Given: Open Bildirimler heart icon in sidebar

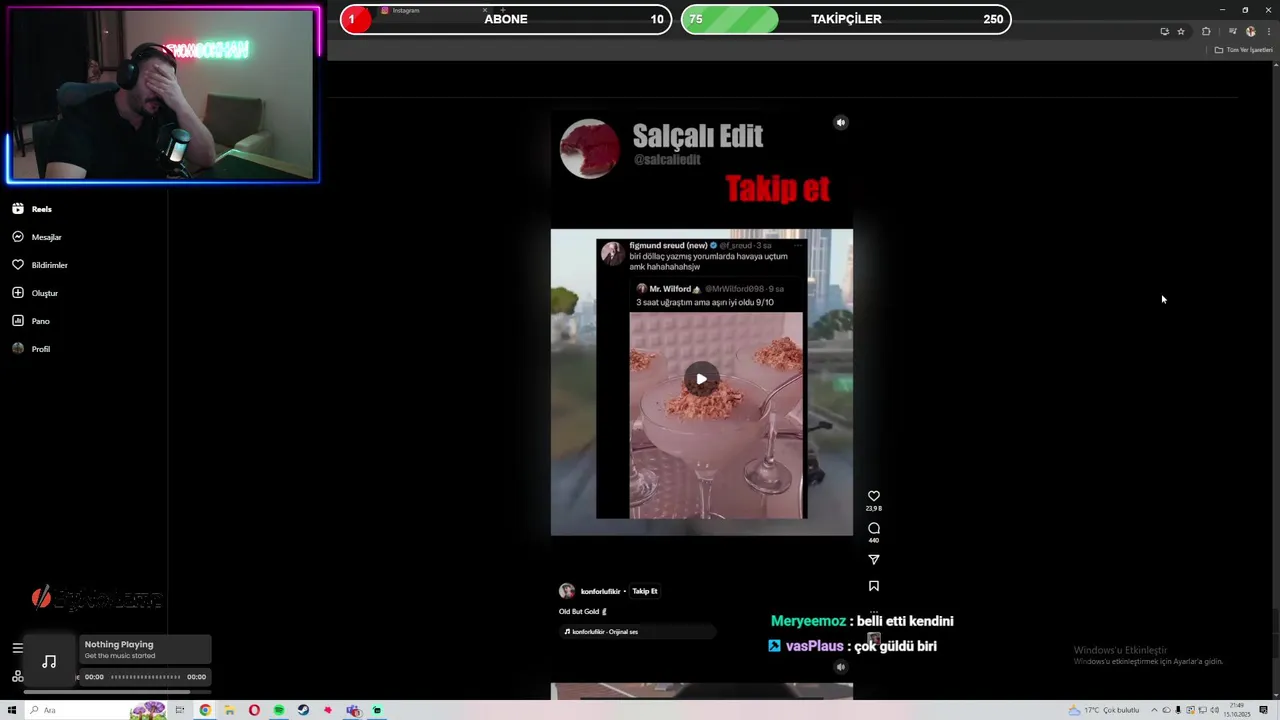Looking at the screenshot, I should pos(18,265).
